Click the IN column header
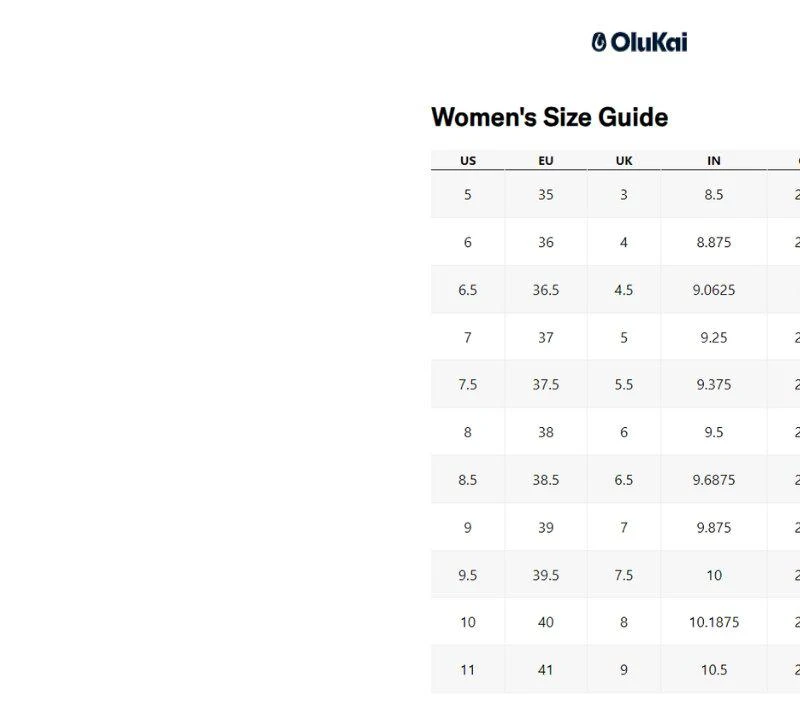This screenshot has height=720, width=800. coord(714,160)
